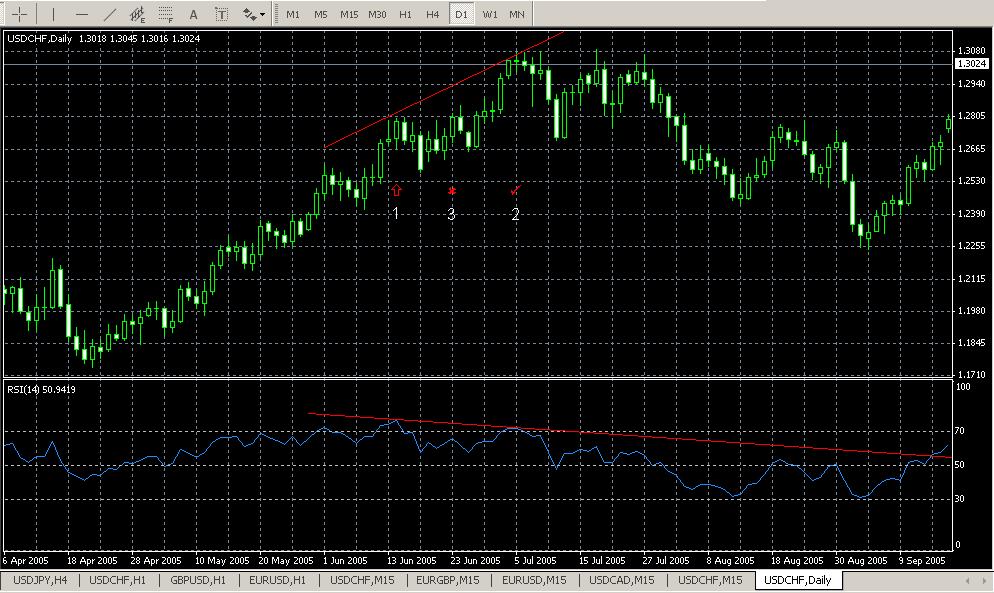Viewport: 994px width, 593px height.
Task: Click the 1.3080 price scale value
Action: (x=972, y=51)
